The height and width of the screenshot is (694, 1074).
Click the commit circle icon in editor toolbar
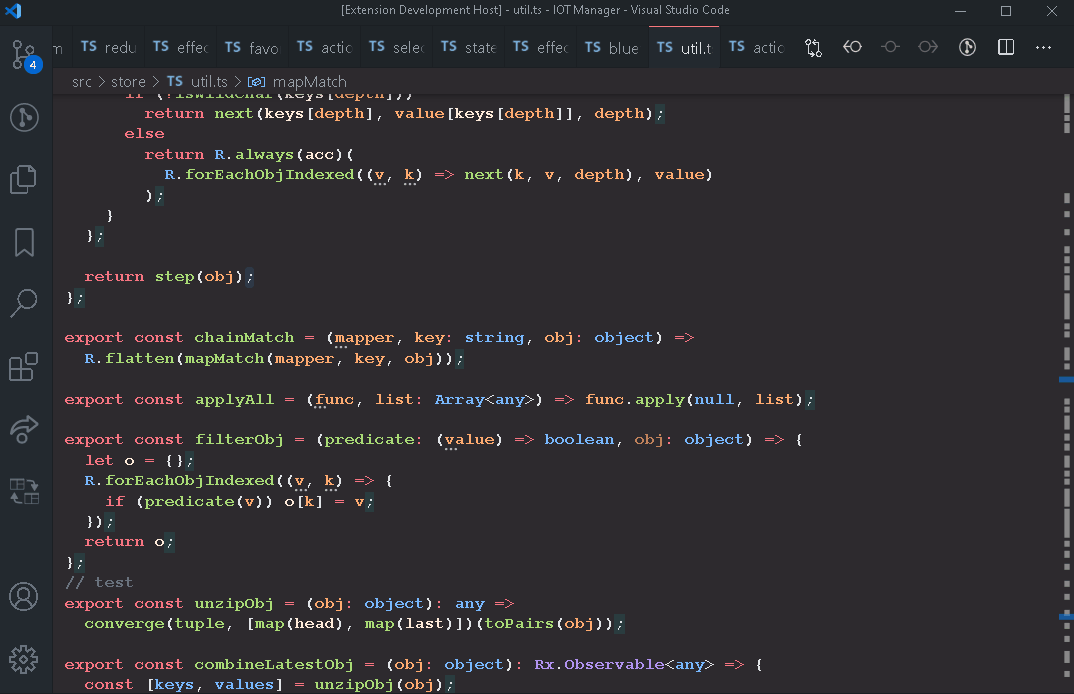pyautogui.click(x=890, y=47)
